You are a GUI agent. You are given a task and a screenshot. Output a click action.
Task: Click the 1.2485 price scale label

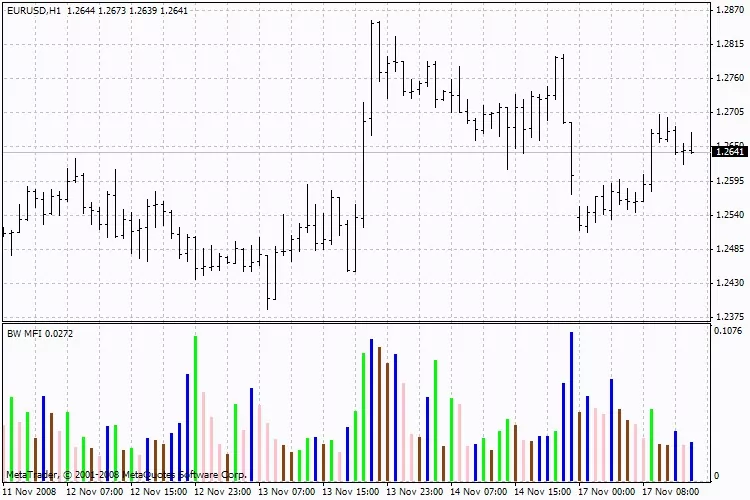730,249
